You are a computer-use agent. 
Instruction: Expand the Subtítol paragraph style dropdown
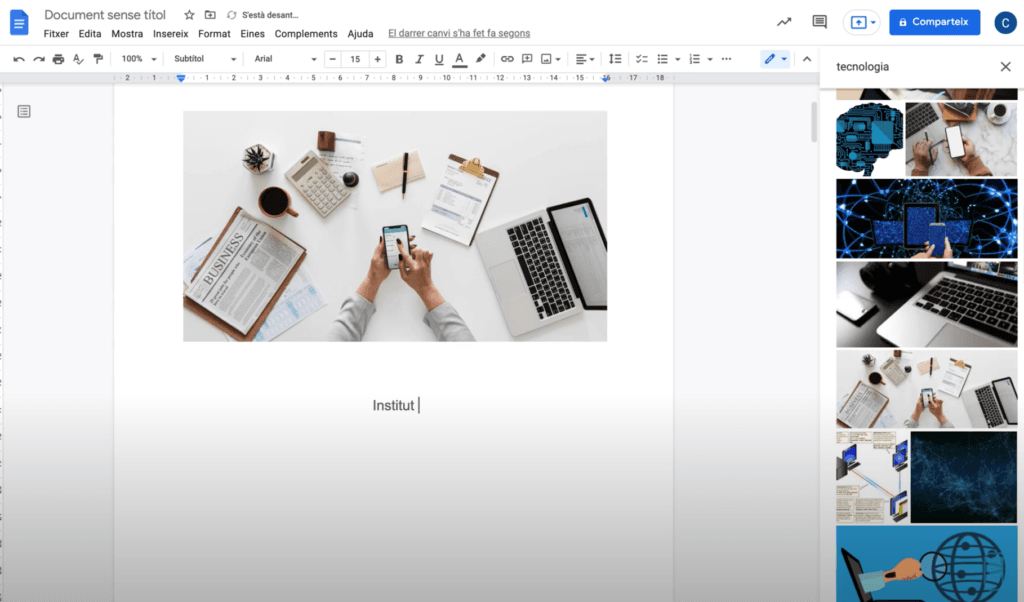click(205, 59)
